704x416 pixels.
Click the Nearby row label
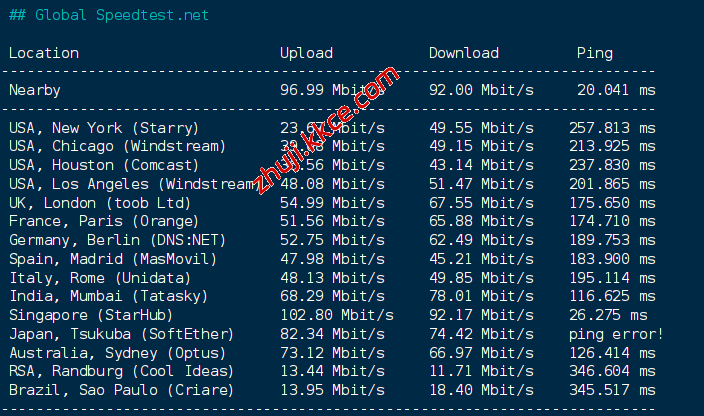click(34, 90)
